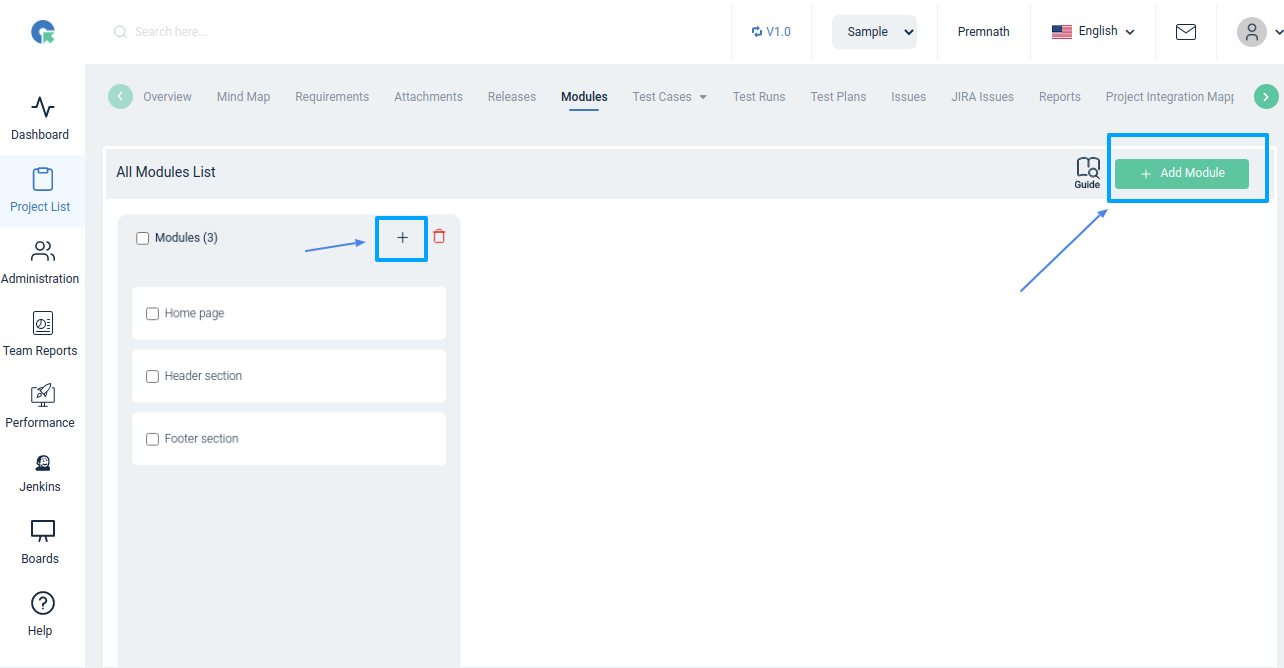1284x668 pixels.
Task: Switch to the Releases tab
Action: coord(512,97)
